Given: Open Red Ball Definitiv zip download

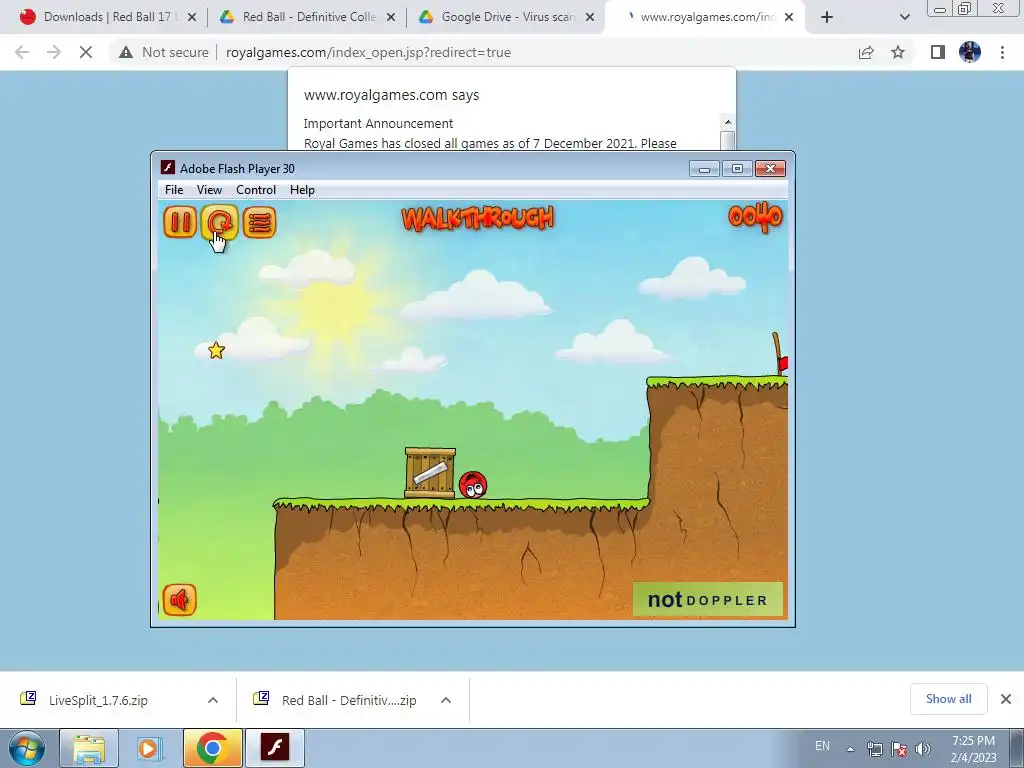Looking at the screenshot, I should pos(349,700).
